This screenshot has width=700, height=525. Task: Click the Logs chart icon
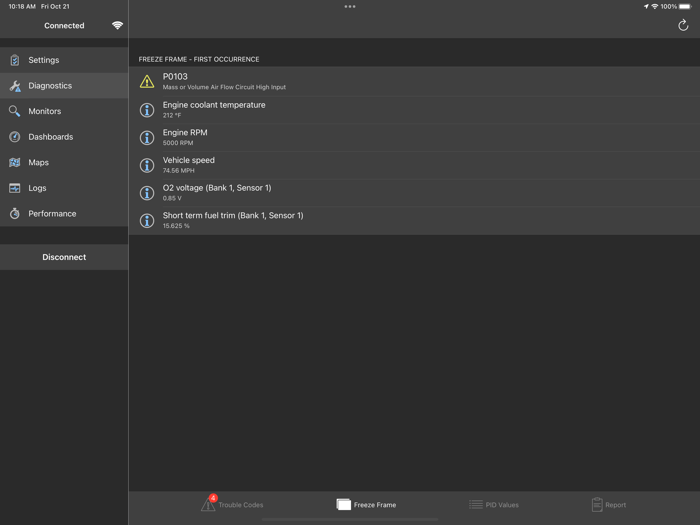point(15,188)
